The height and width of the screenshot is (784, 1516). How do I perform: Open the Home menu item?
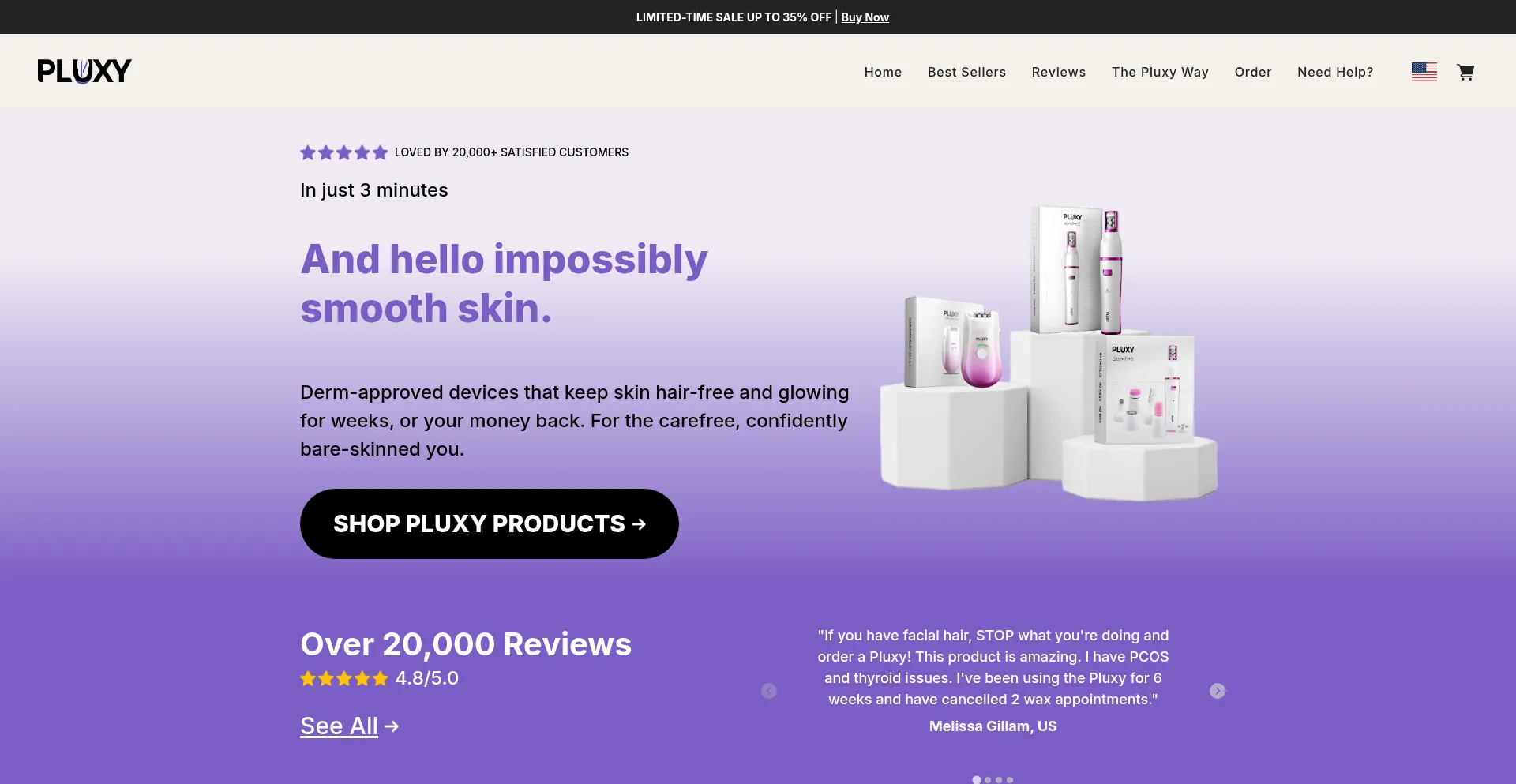pyautogui.click(x=883, y=72)
